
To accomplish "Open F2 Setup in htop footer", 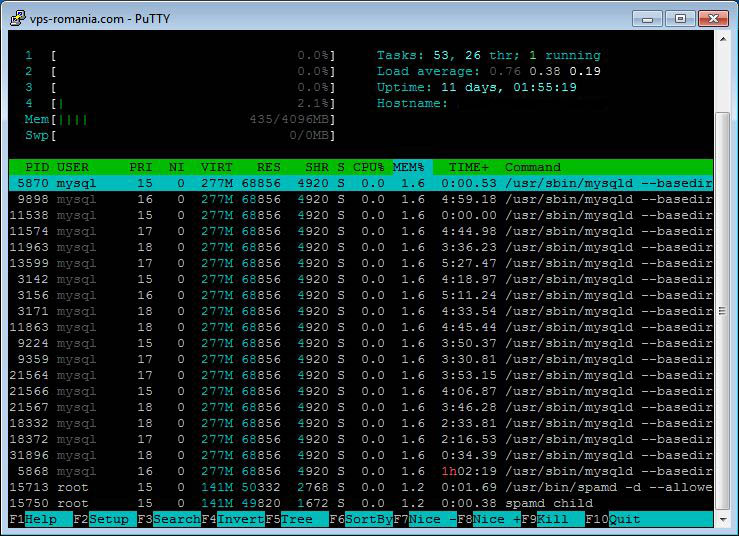I will [x=105, y=519].
